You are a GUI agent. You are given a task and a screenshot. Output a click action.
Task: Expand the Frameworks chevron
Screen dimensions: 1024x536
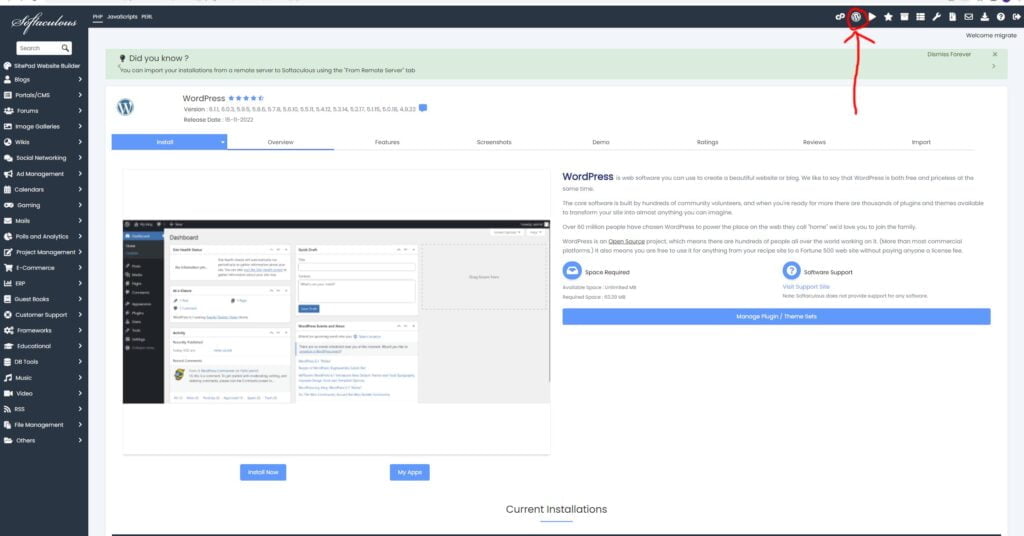tap(80, 330)
